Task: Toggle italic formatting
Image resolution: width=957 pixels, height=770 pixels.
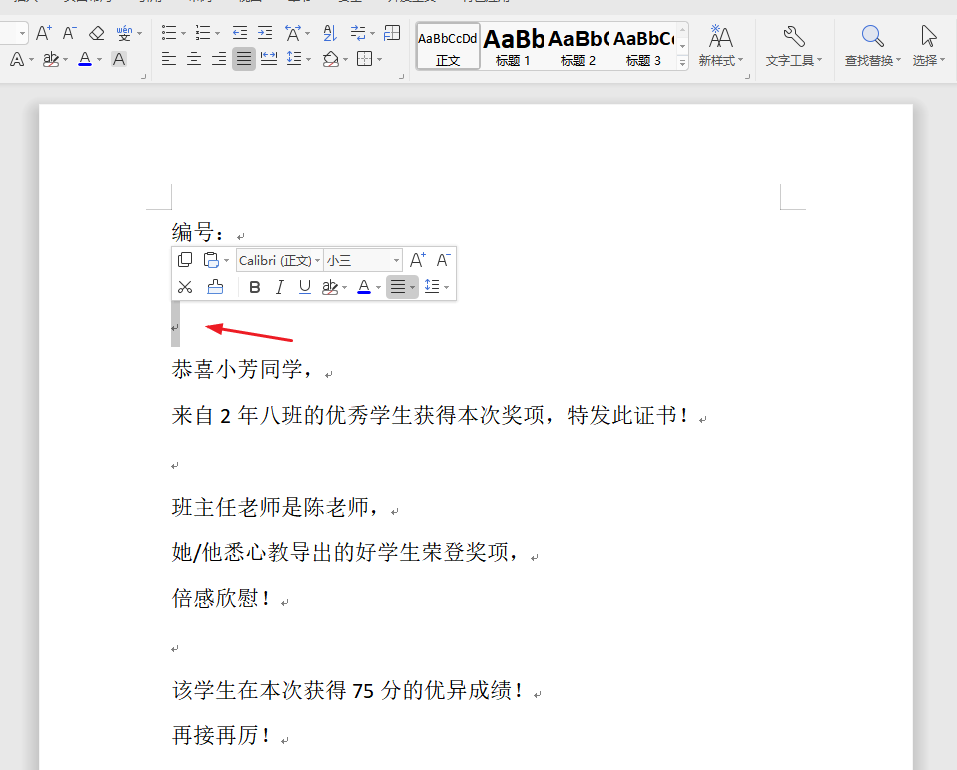Action: point(279,287)
